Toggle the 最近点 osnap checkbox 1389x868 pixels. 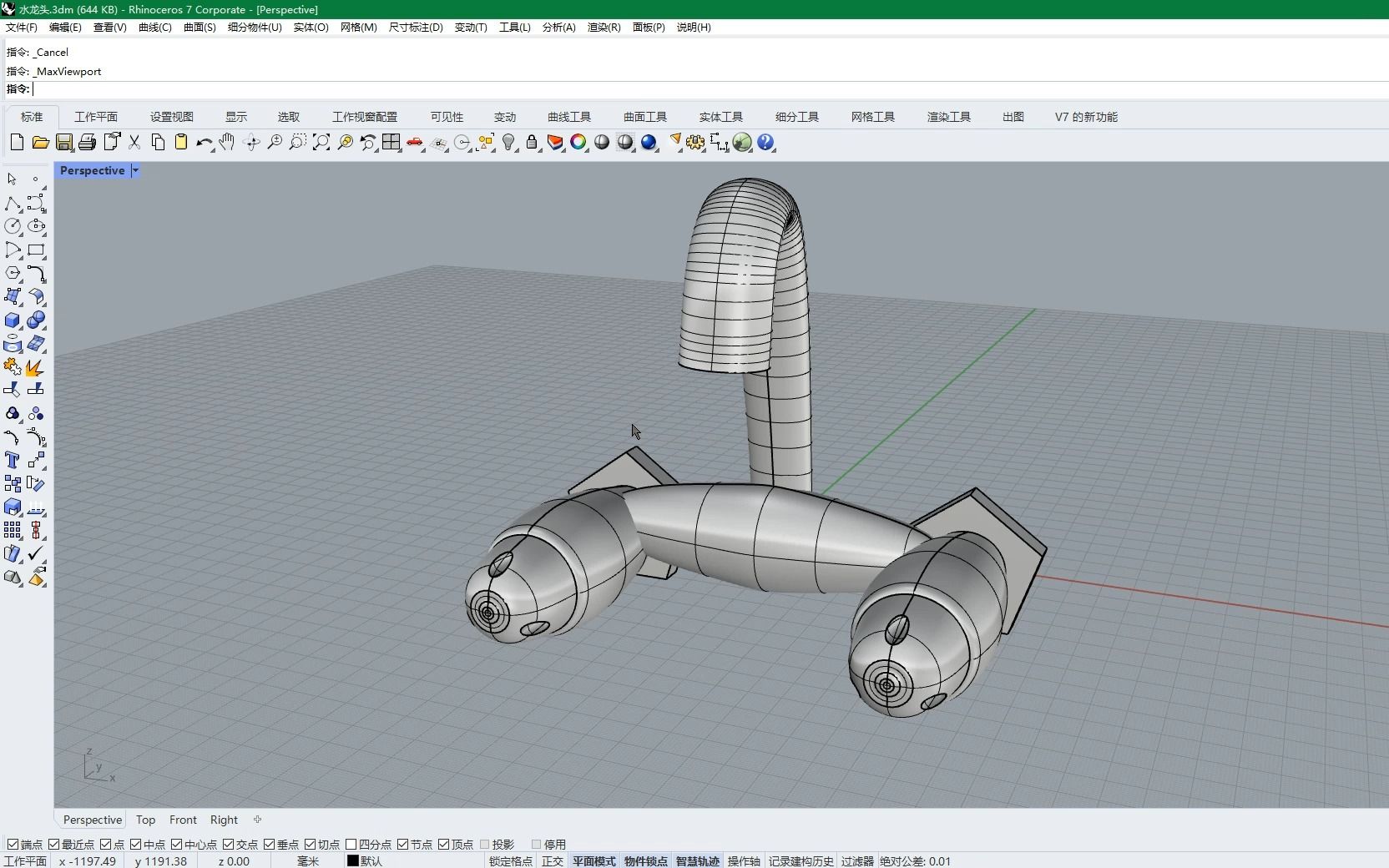click(x=54, y=845)
